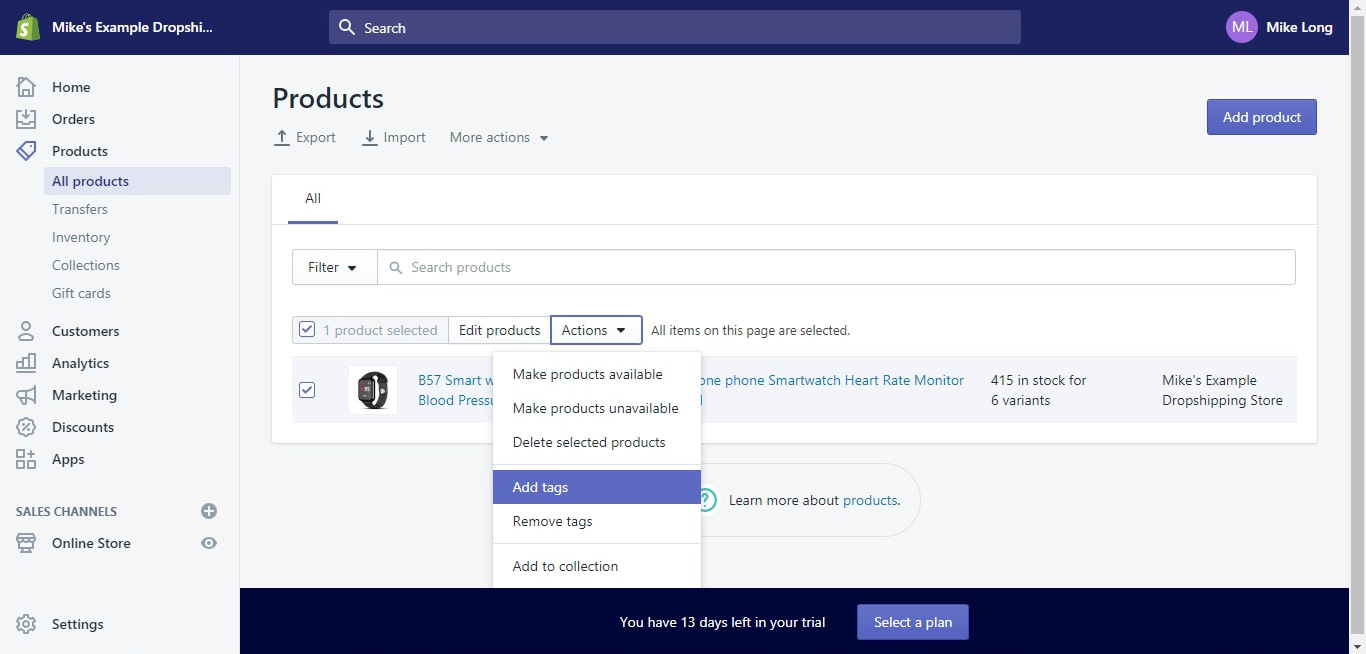The width and height of the screenshot is (1366, 654).
Task: Collapse the Actions dropdown button
Action: [596, 330]
